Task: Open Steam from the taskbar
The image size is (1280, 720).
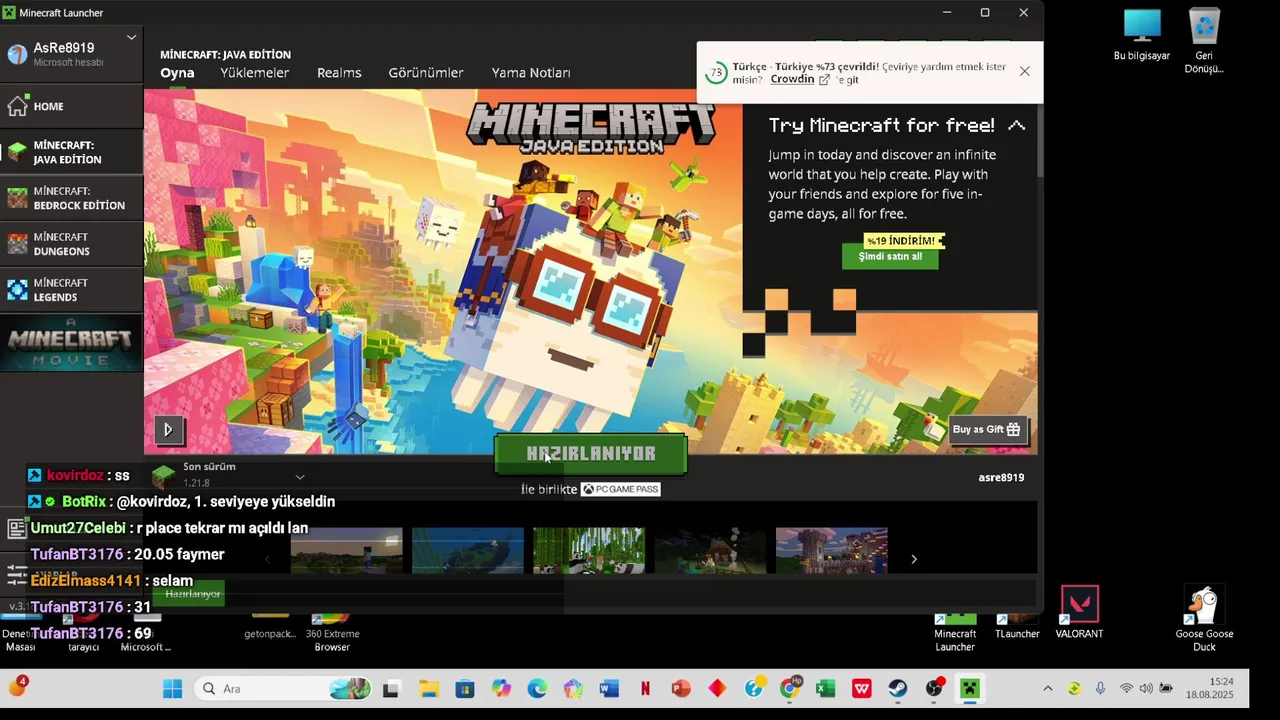Action: 897,688
